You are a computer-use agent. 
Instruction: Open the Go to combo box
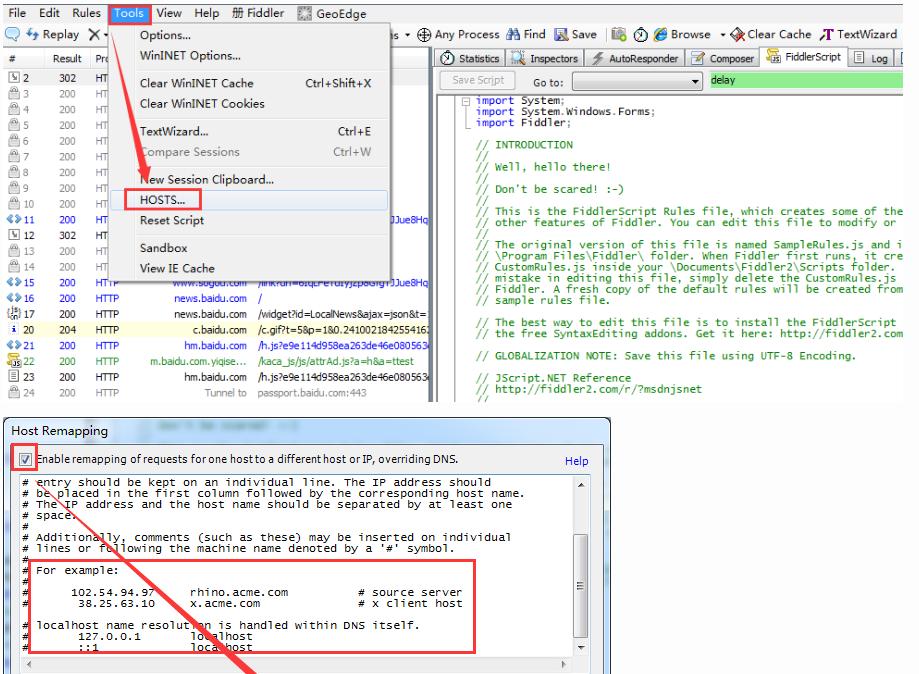[x=637, y=81]
